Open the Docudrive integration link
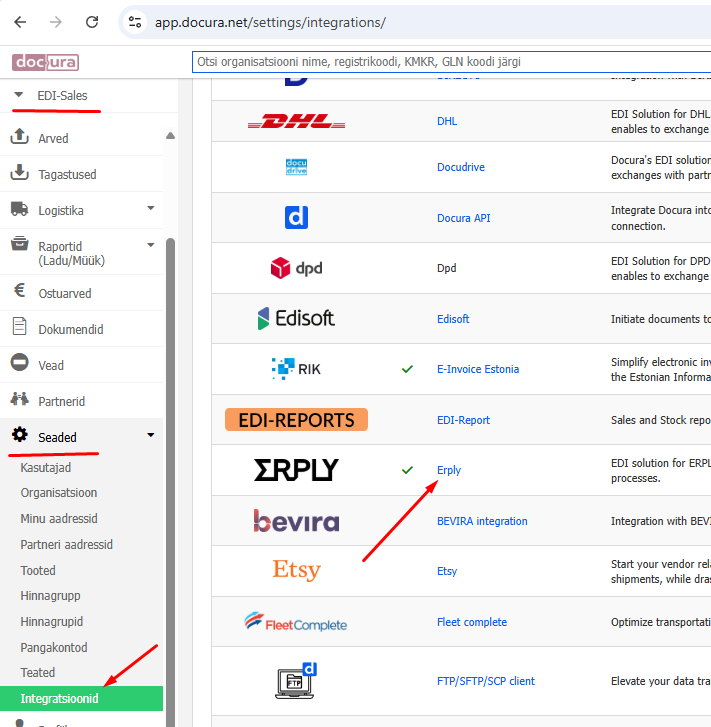711x727 pixels. click(461, 167)
